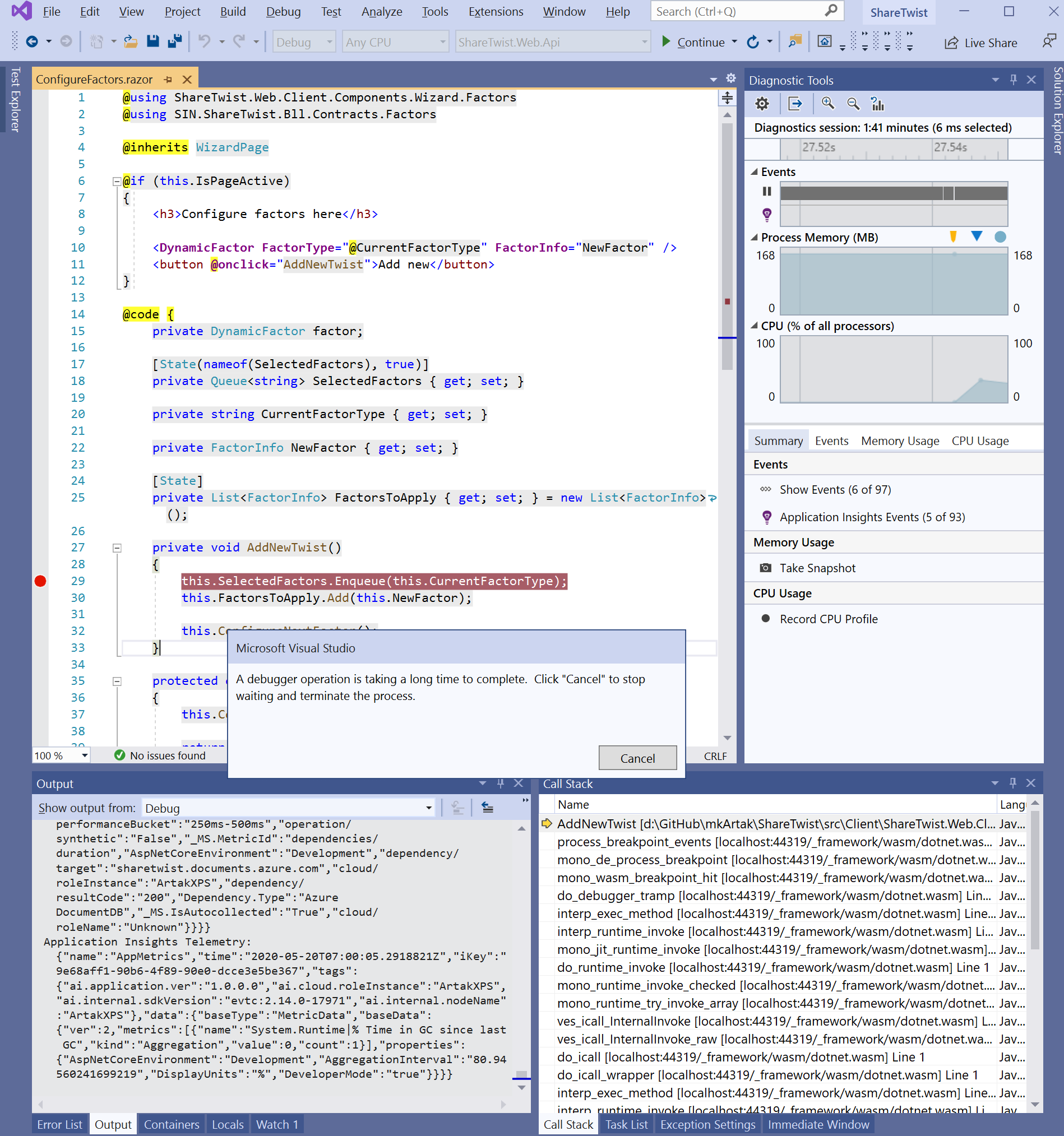The image size is (1064, 1136).
Task: Click the Visual Studio logo icon
Action: pos(21,11)
